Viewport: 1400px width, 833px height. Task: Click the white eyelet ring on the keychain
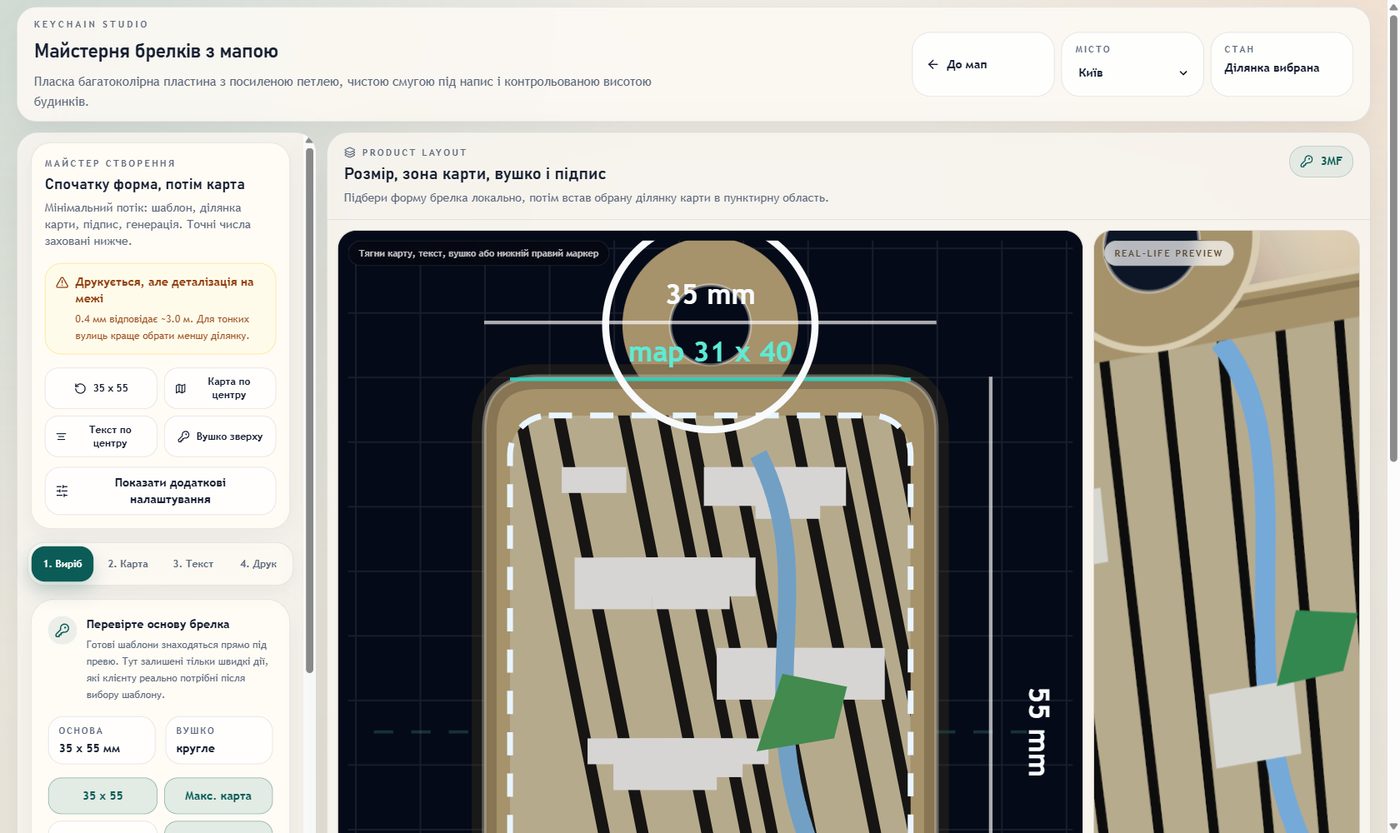tap(710, 324)
